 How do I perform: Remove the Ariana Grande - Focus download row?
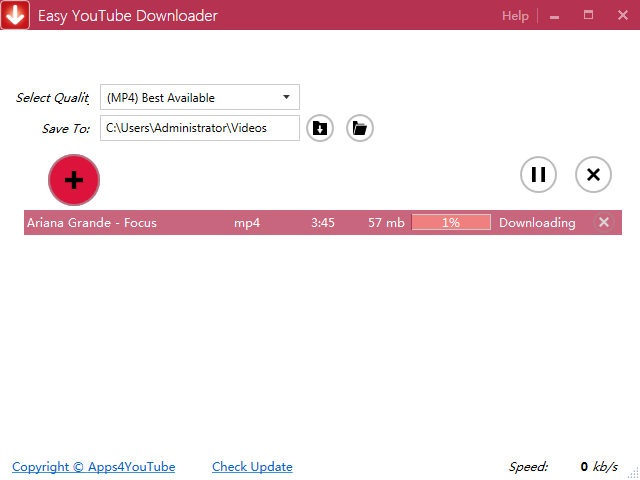click(x=604, y=223)
